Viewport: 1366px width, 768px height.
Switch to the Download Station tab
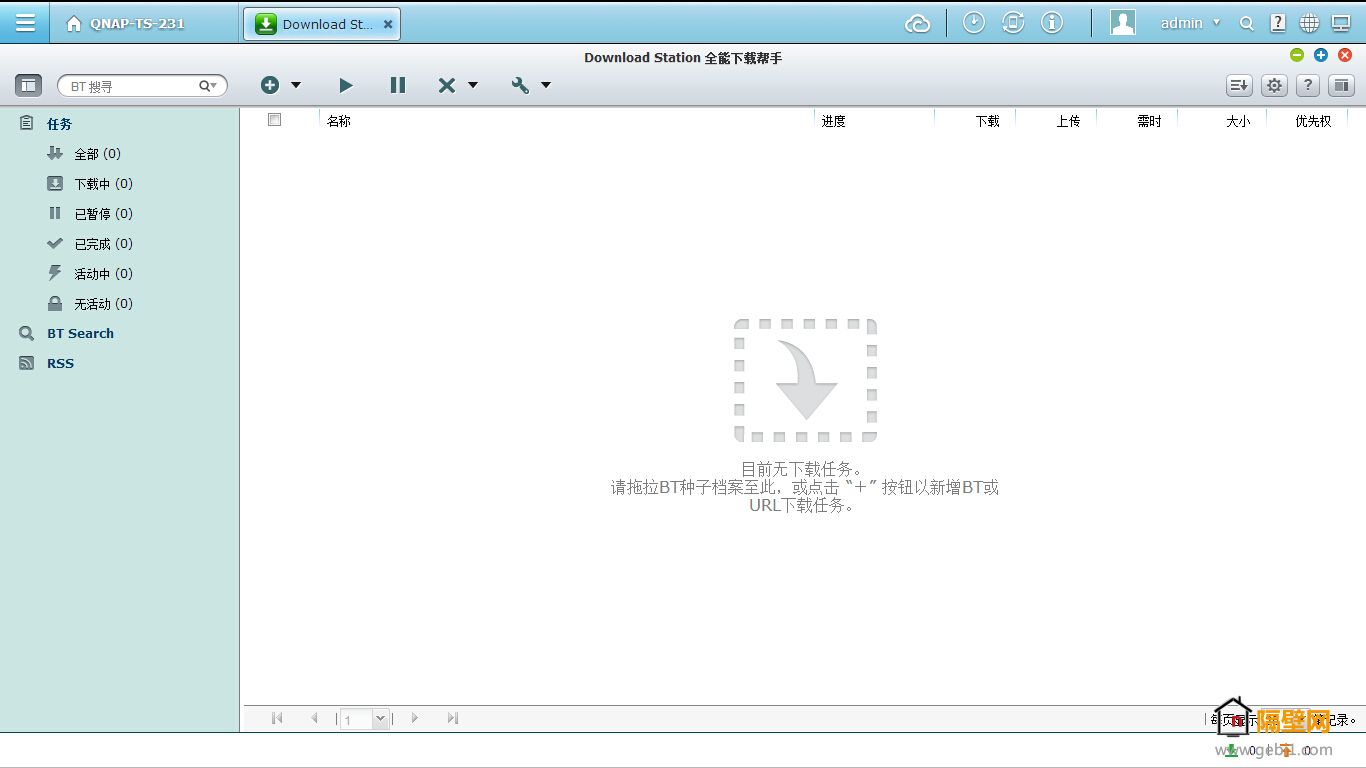click(x=321, y=24)
